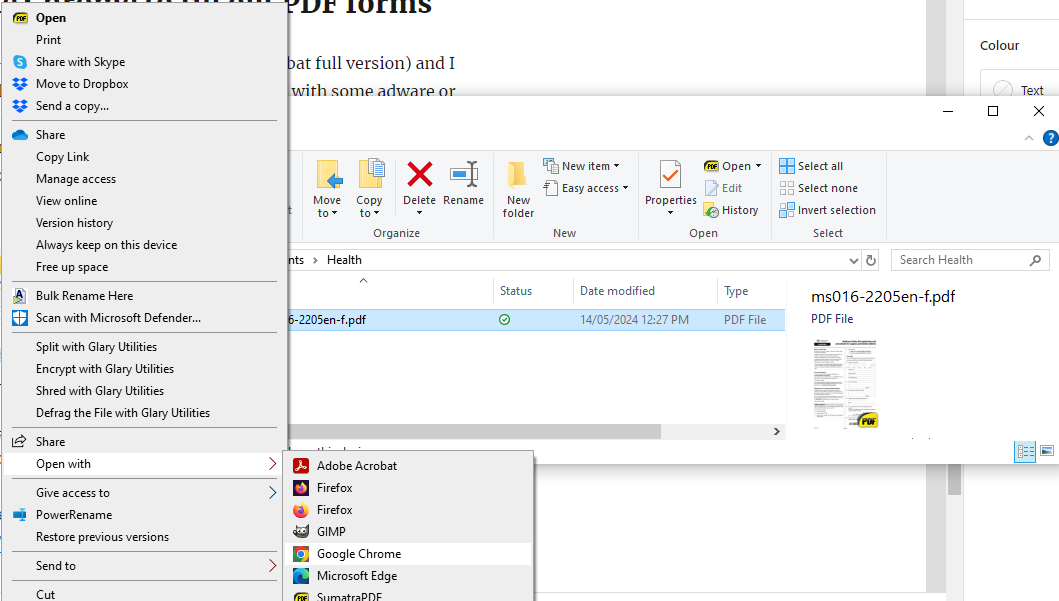Choose Restore previous versions
This screenshot has height=601, width=1059.
point(144,538)
